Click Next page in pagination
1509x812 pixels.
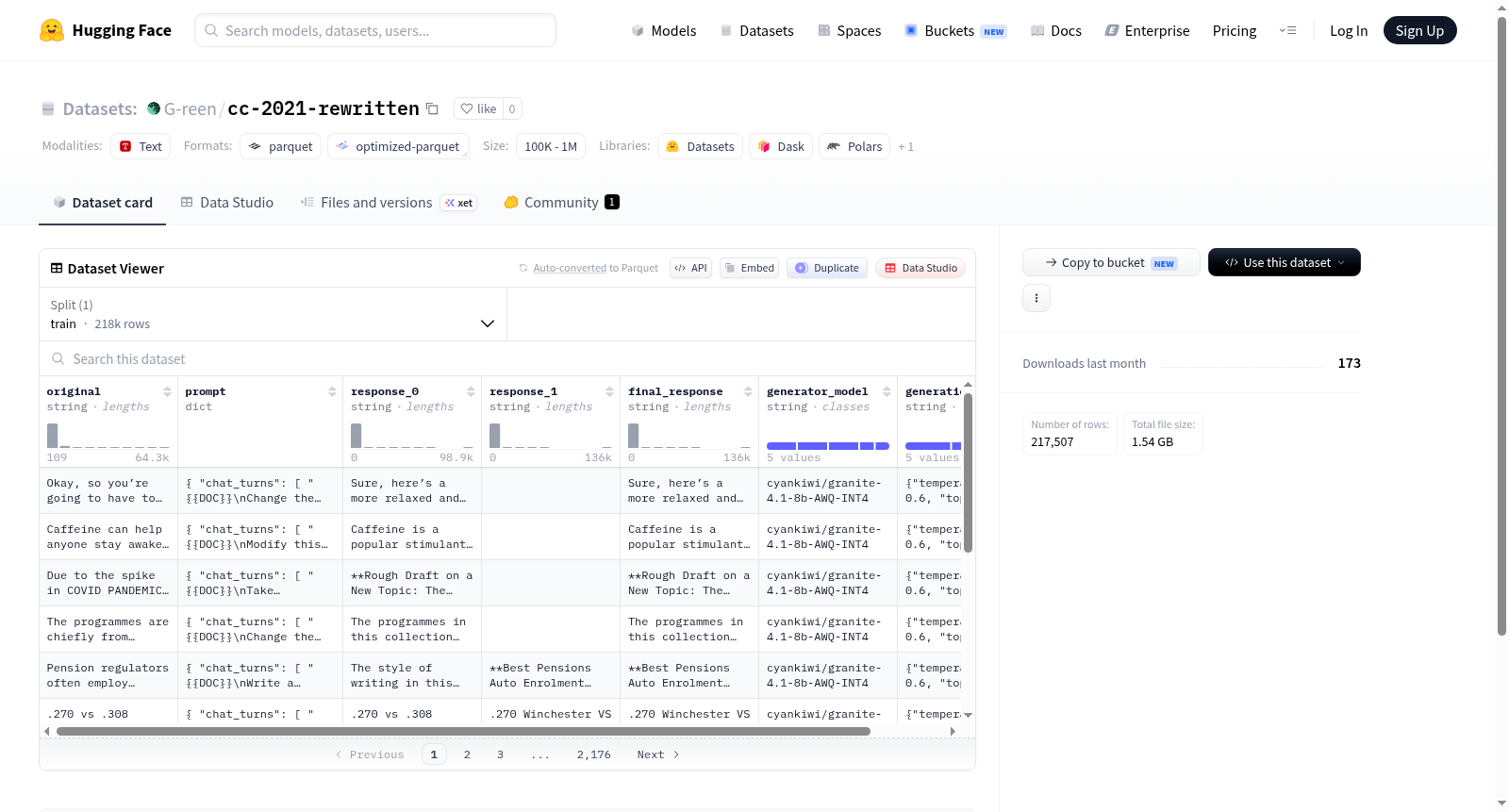click(657, 754)
